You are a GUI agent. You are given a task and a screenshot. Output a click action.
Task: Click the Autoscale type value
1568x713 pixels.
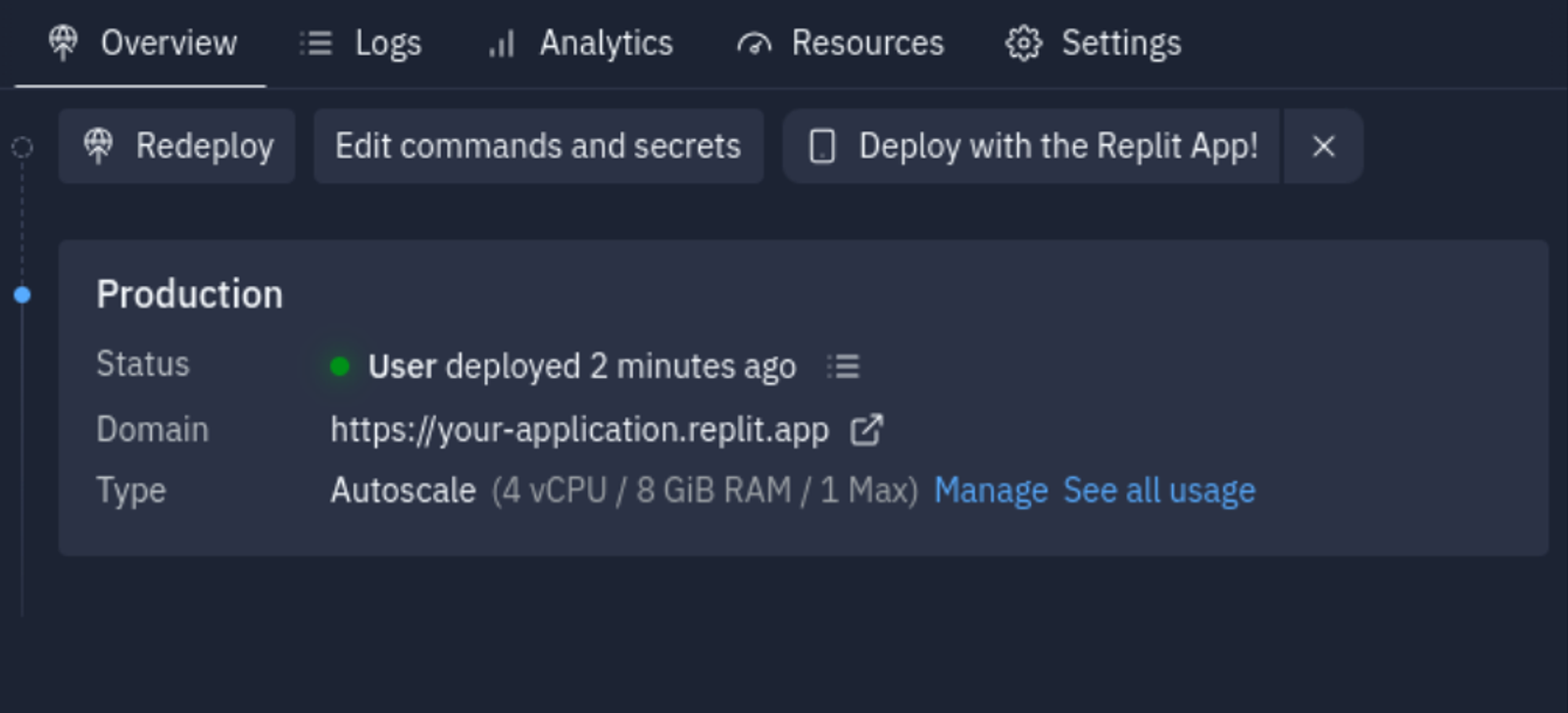click(403, 490)
